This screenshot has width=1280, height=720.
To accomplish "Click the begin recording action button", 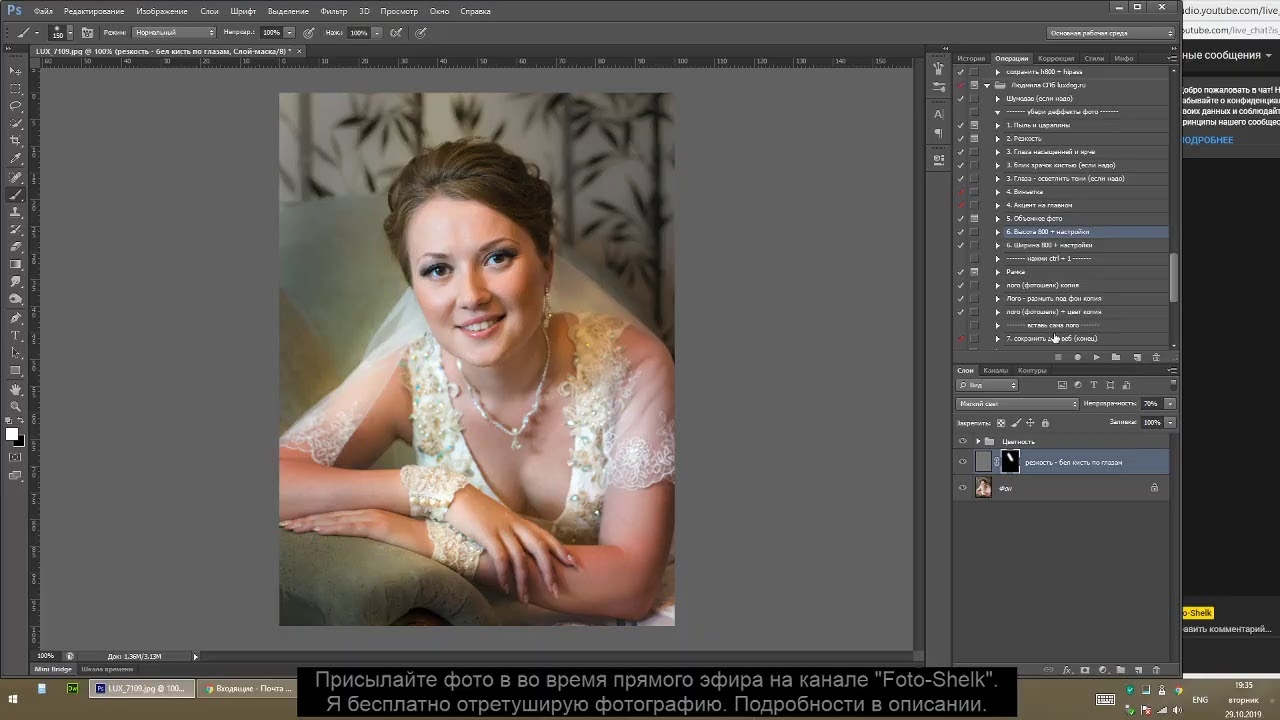I will (x=1077, y=357).
